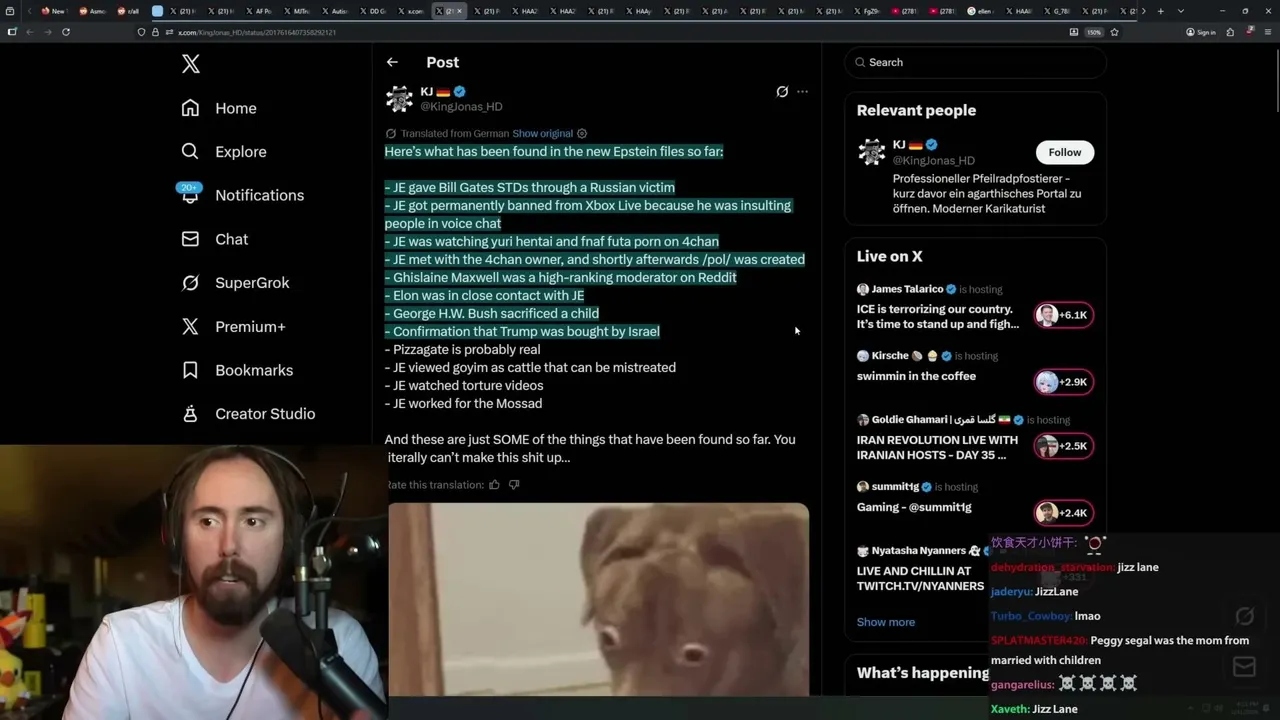
Task: Reload the page in the browser toolbar
Action: pos(66,32)
